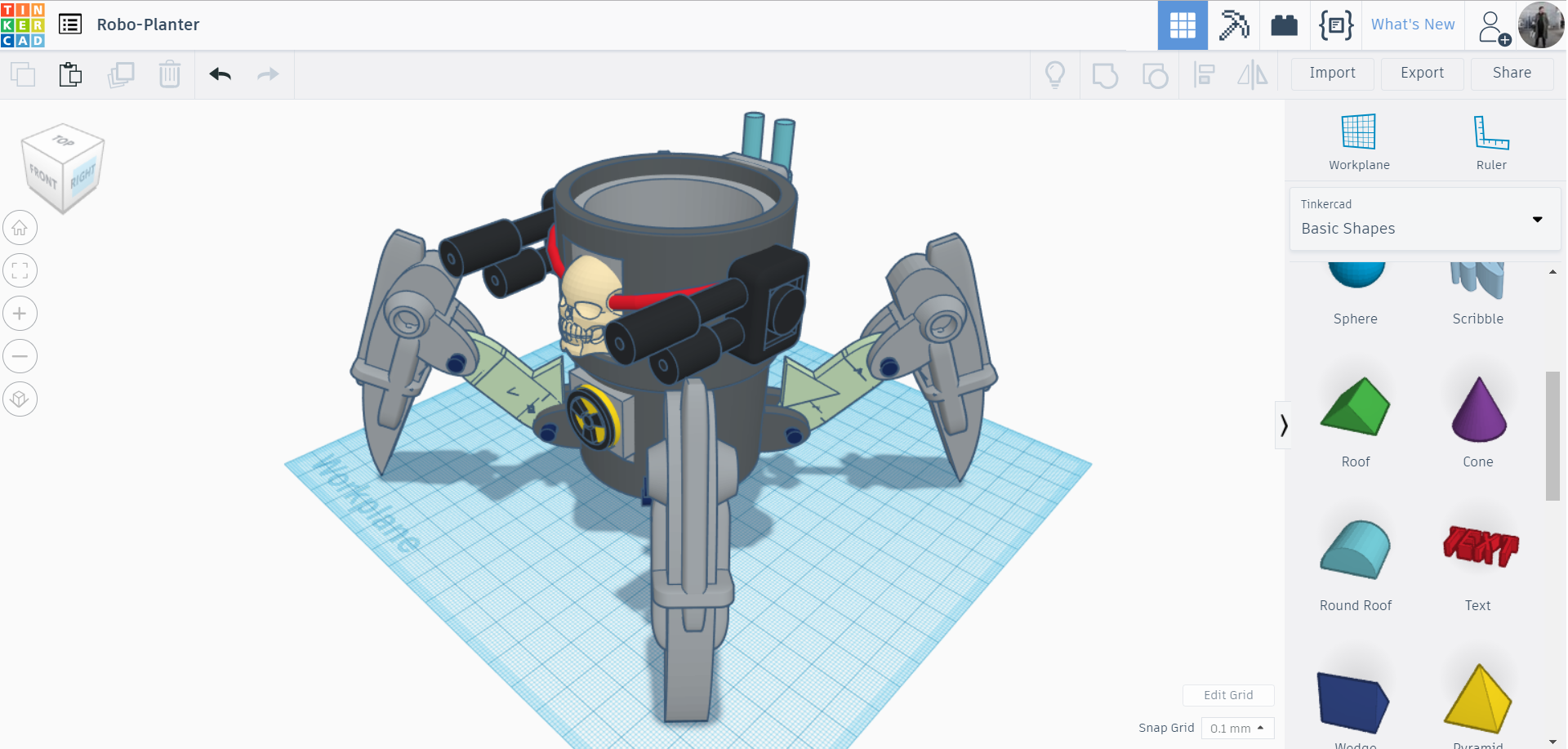Viewport: 1568px width, 749px height.
Task: Zoom out with the minus button
Action: pos(20,356)
